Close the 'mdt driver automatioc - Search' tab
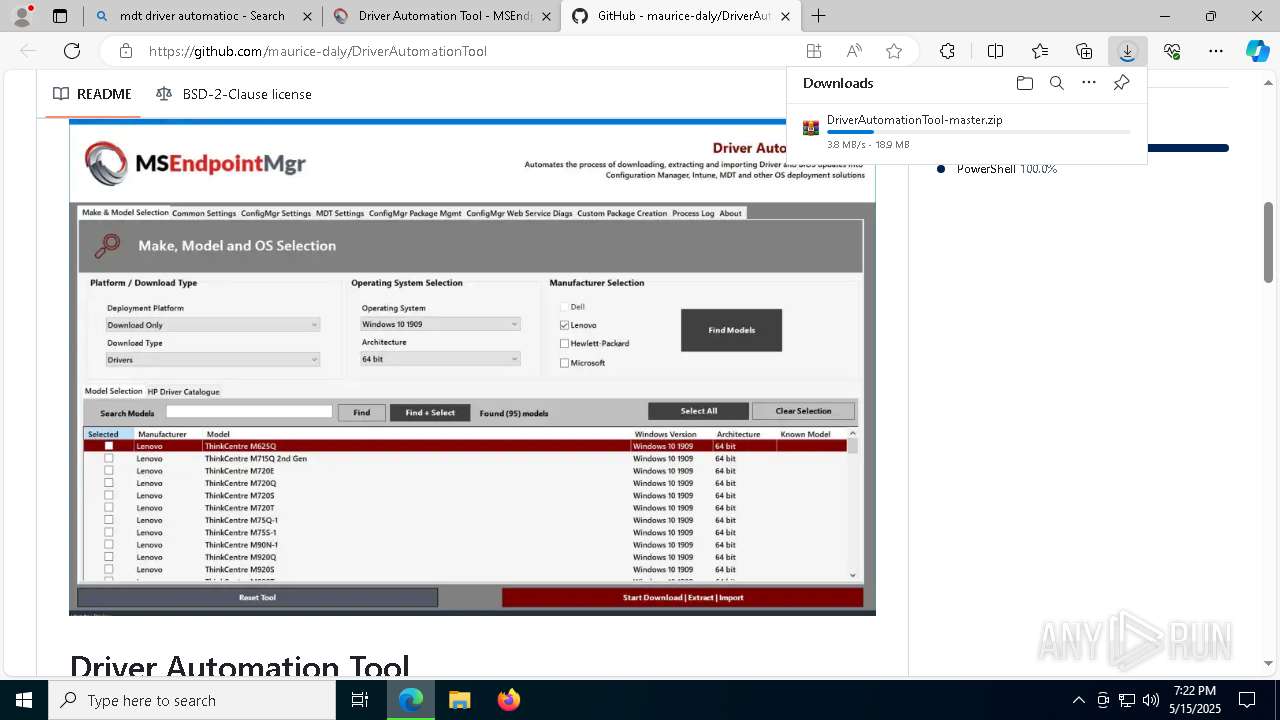 click(x=305, y=16)
